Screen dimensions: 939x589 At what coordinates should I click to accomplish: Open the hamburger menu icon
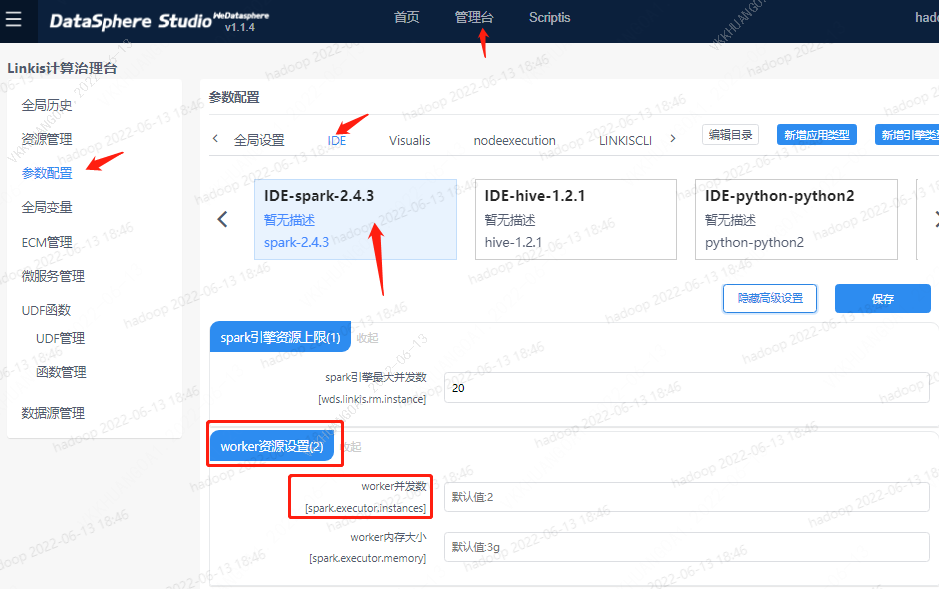14,20
